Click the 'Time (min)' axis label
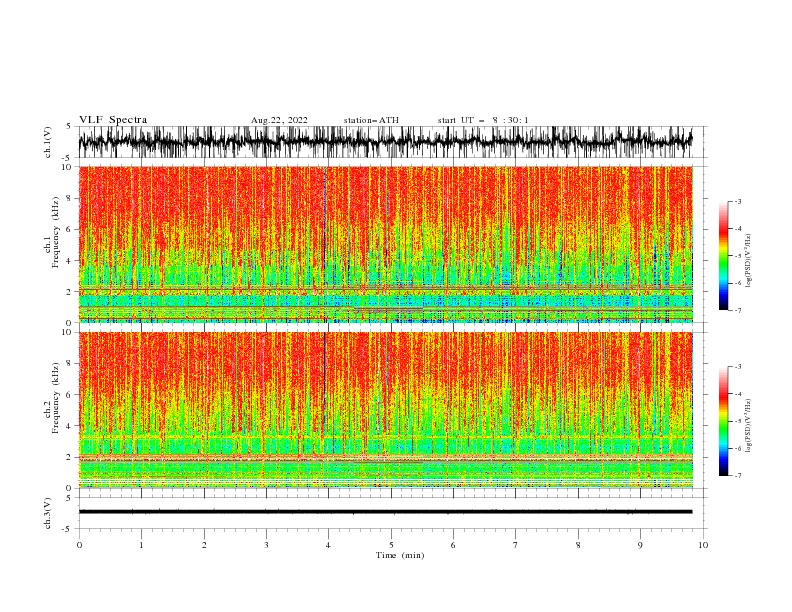 tap(400, 555)
